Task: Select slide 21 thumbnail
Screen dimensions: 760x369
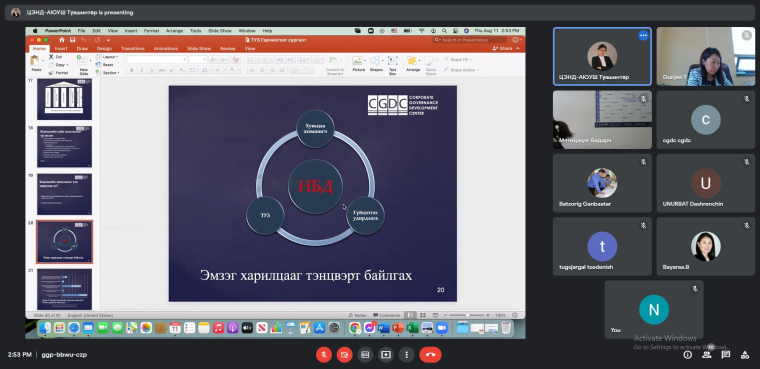Action: [x=64, y=289]
